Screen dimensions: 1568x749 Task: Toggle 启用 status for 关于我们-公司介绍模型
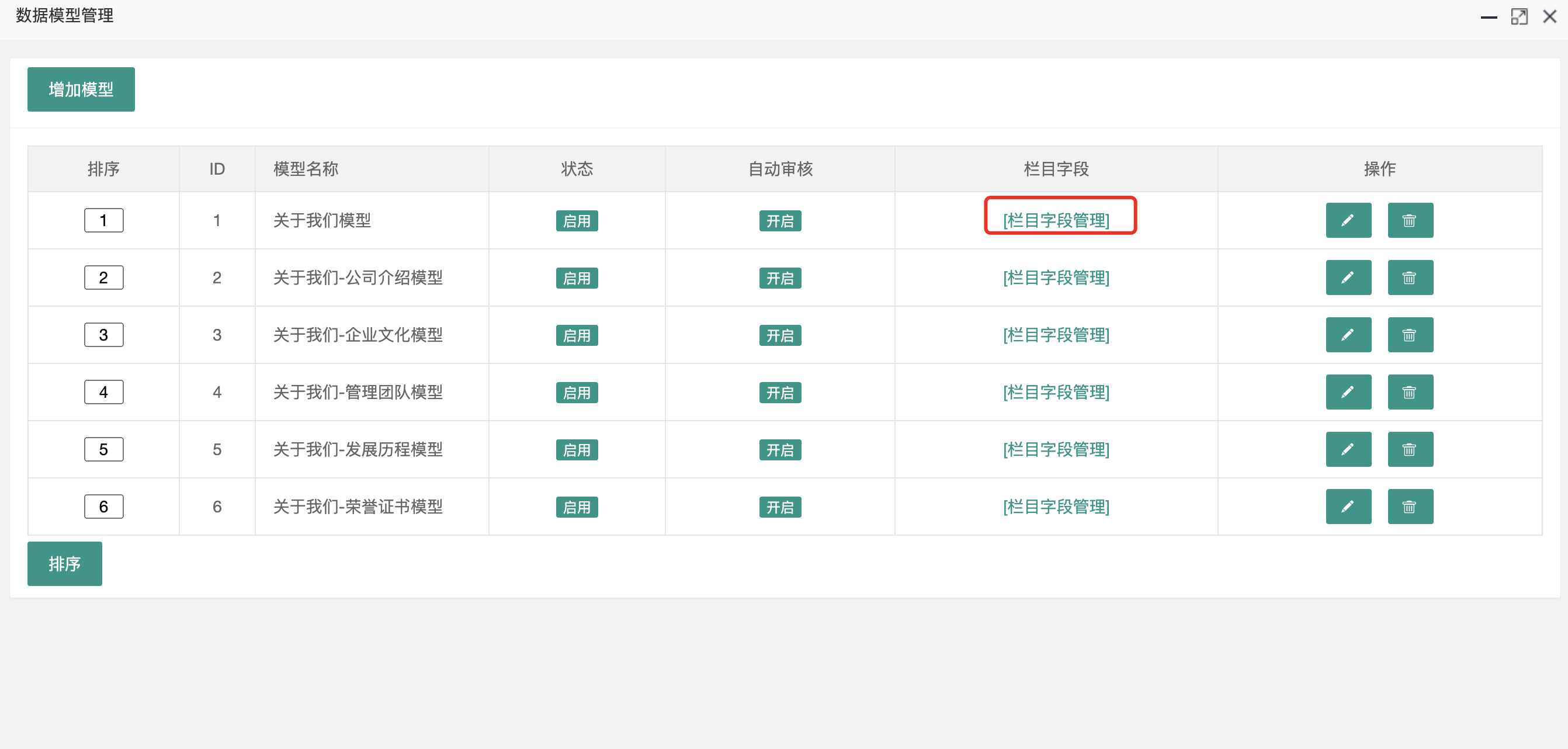tap(577, 278)
